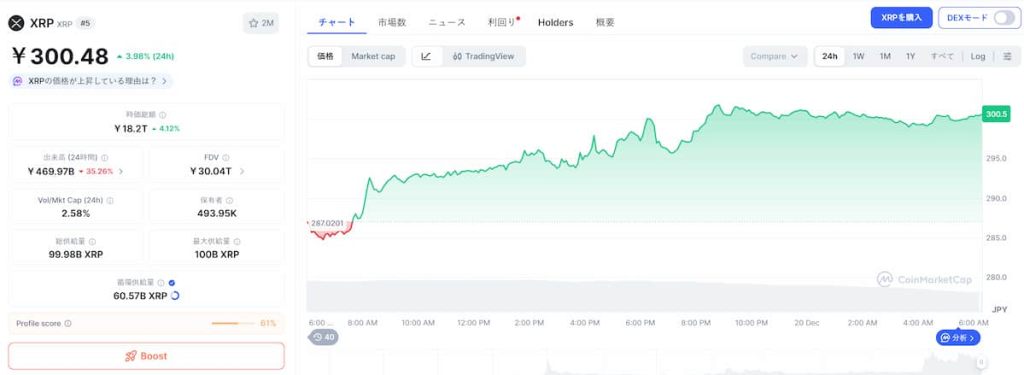
Task: Click info icon beside circulating supply label
Action: (x=161, y=283)
